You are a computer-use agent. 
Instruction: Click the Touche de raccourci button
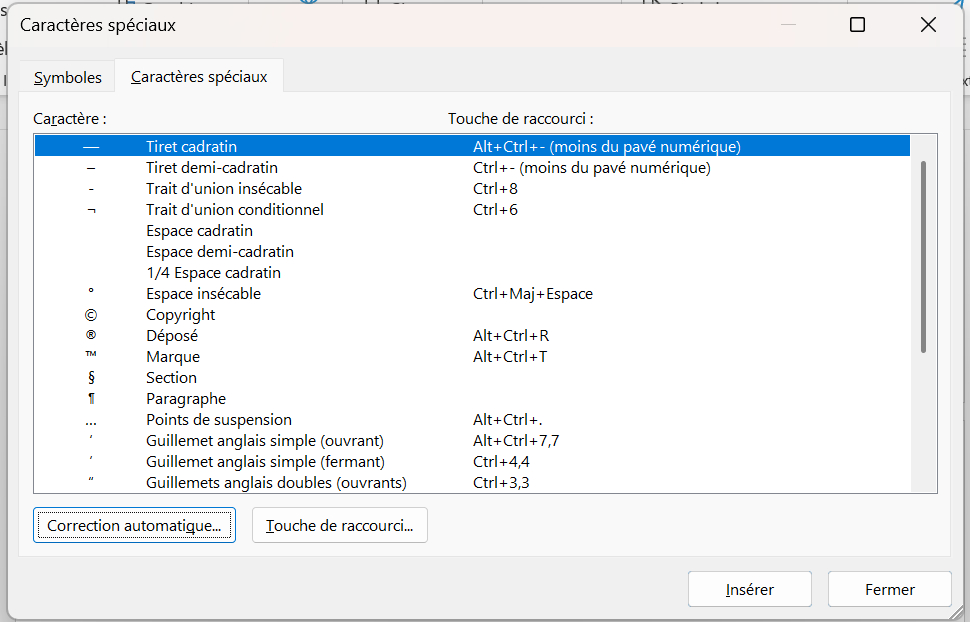(339, 525)
